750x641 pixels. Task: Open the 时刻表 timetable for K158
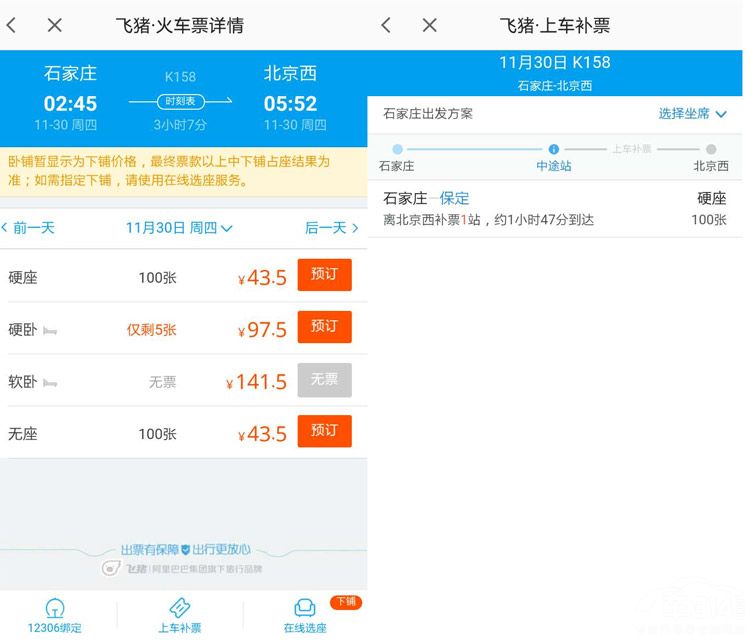coord(180,101)
